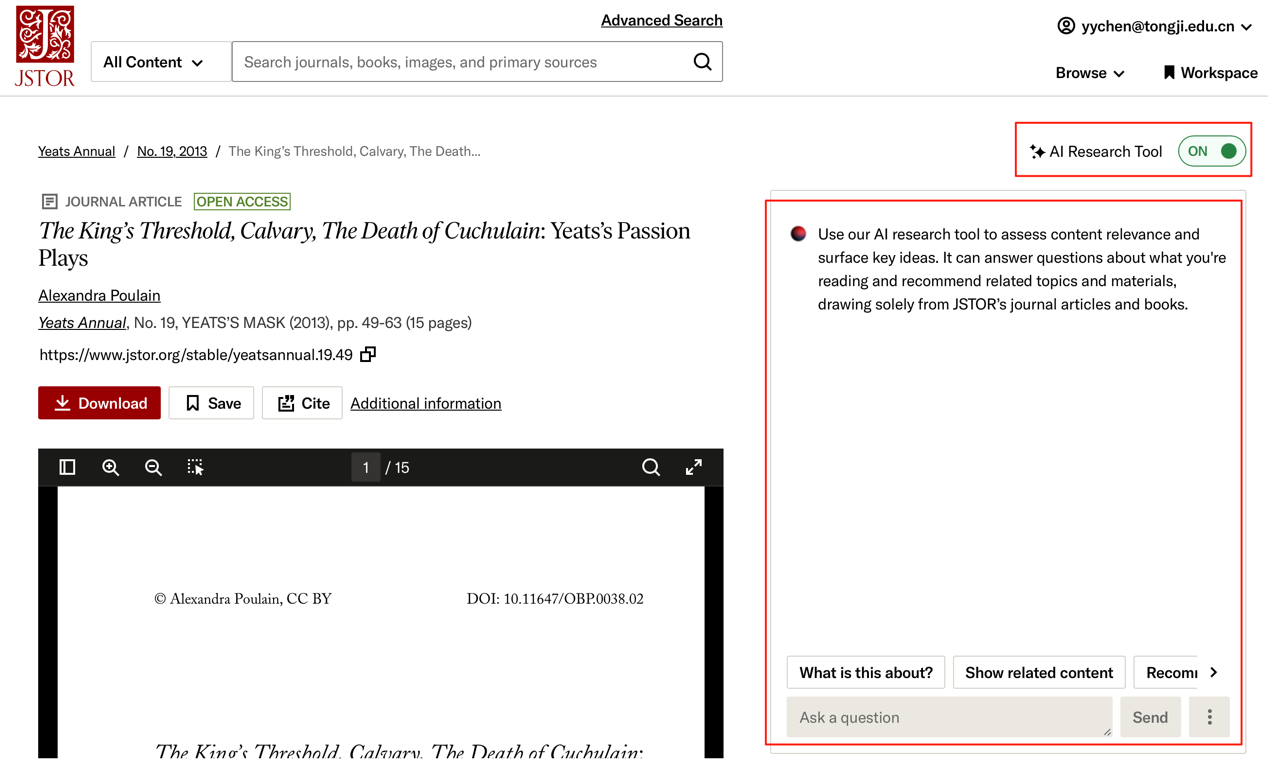Open the user account dropdown
1269x759 pixels.
[1155, 26]
